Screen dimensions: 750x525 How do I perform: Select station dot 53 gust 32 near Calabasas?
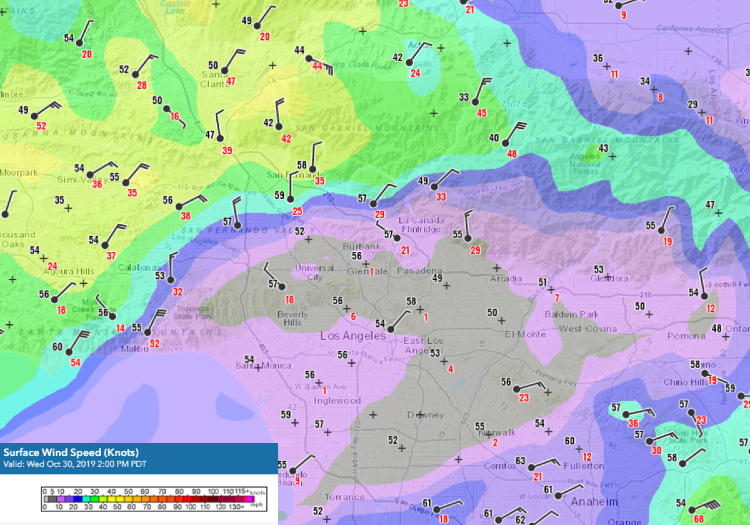coord(171,280)
